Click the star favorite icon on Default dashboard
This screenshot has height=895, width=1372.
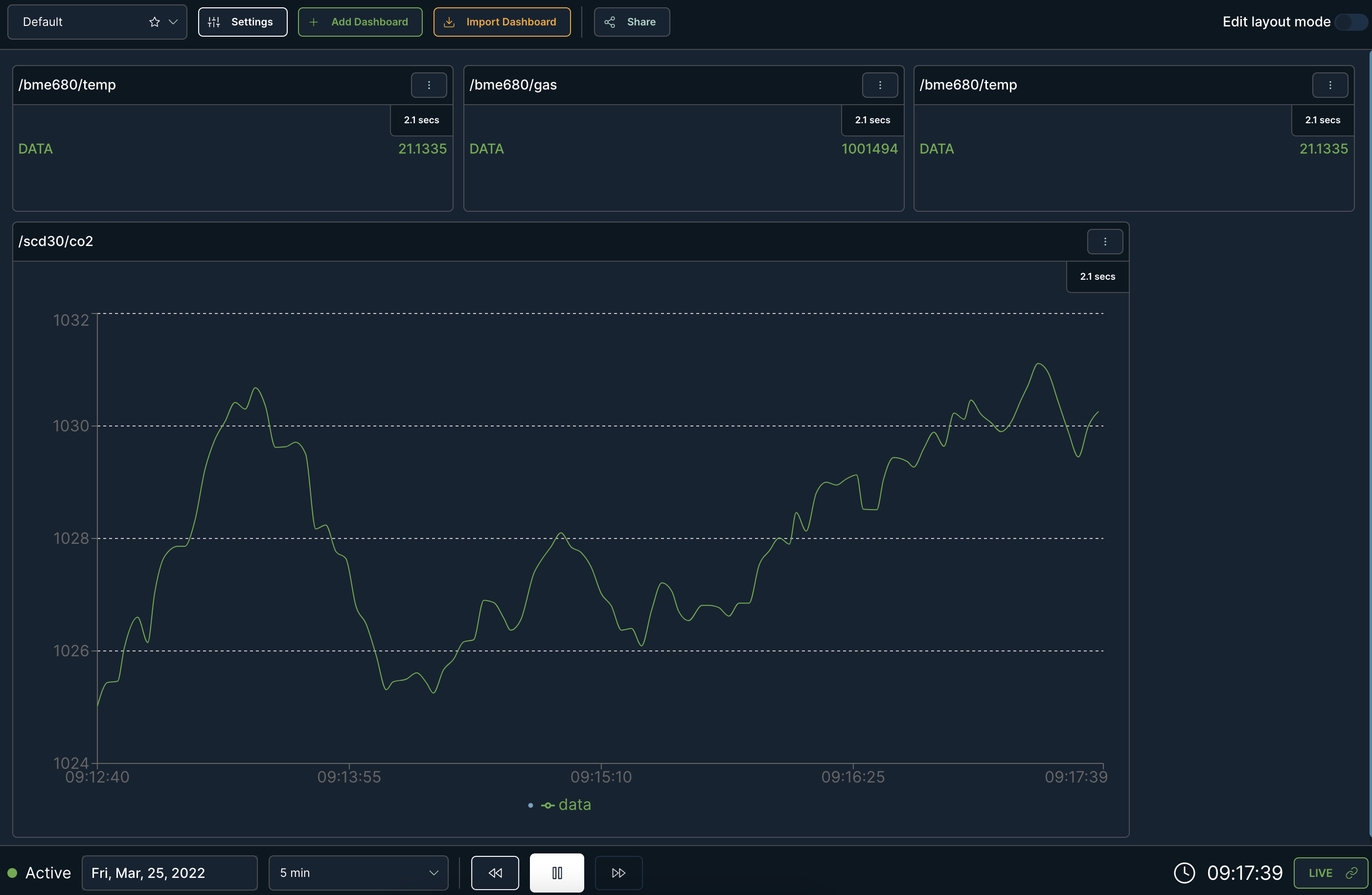[154, 22]
